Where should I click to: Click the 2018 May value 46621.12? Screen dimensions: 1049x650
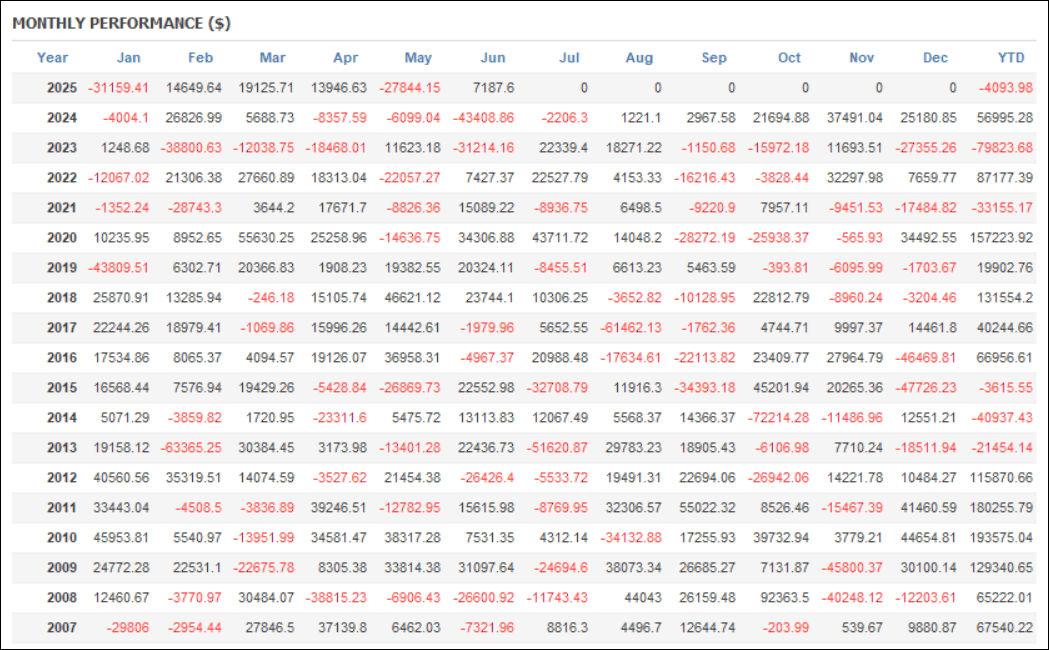point(413,298)
